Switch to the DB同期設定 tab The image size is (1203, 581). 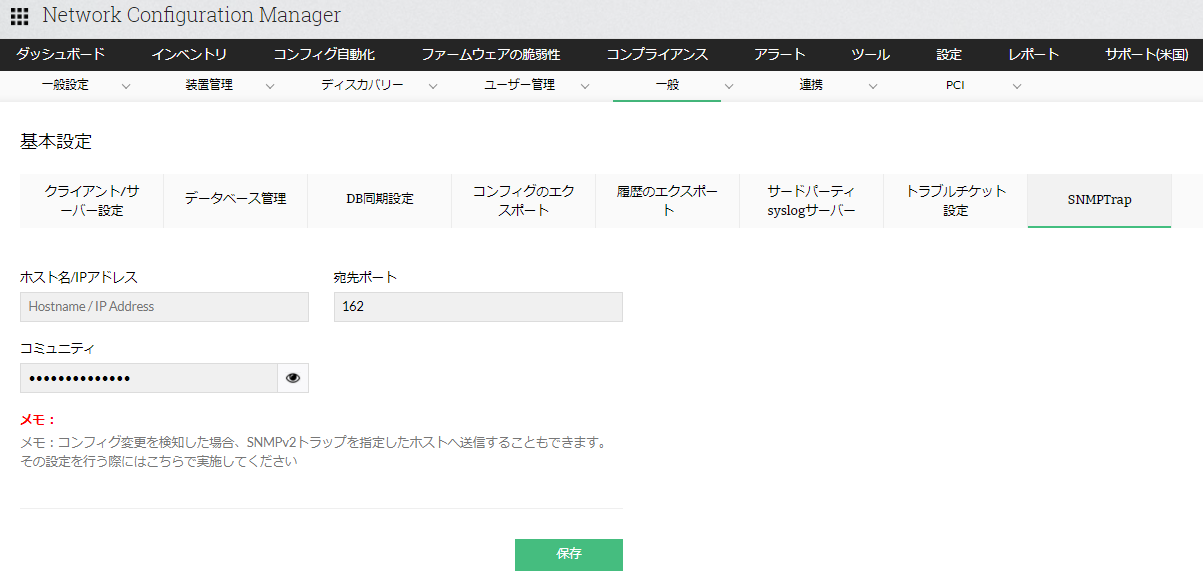[379, 199]
